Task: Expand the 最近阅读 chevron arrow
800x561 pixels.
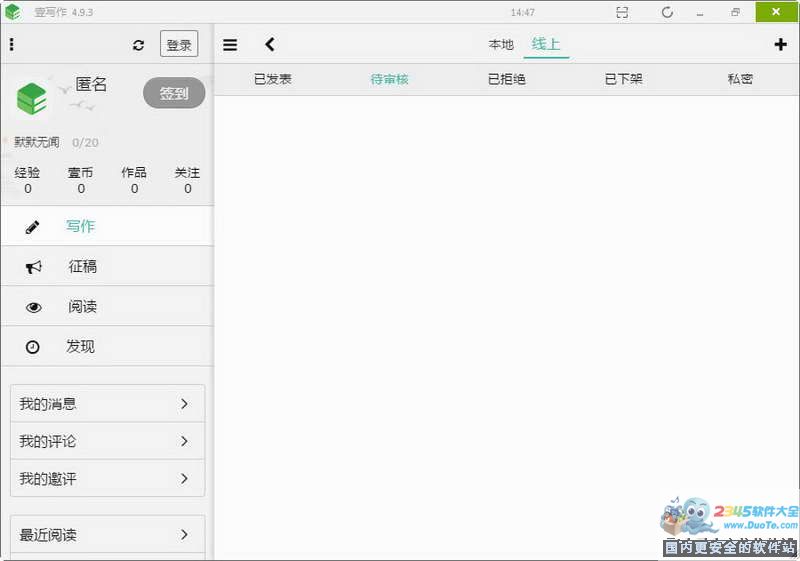Action: tap(184, 534)
